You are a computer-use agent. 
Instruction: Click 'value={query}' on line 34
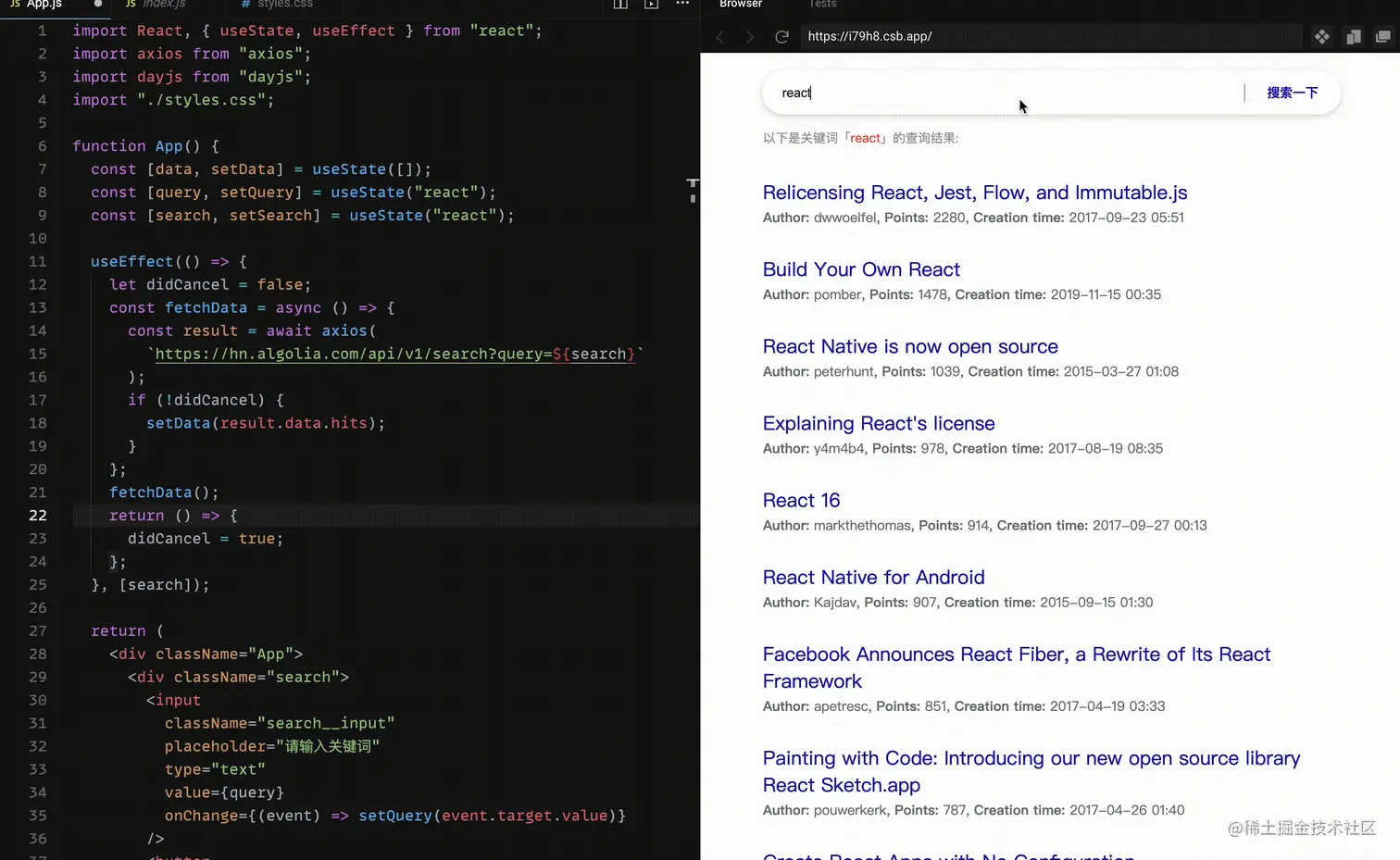tap(224, 792)
